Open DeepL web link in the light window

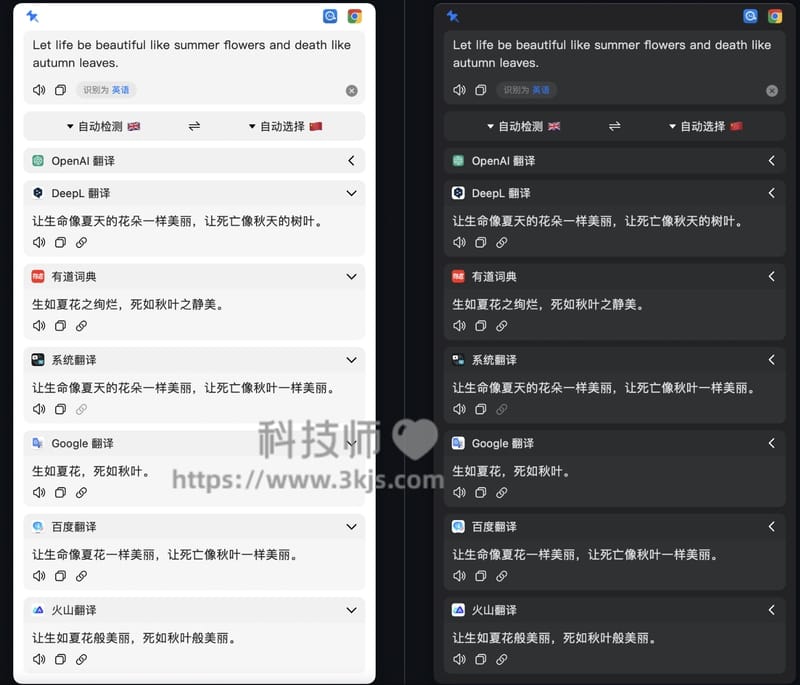click(81, 242)
